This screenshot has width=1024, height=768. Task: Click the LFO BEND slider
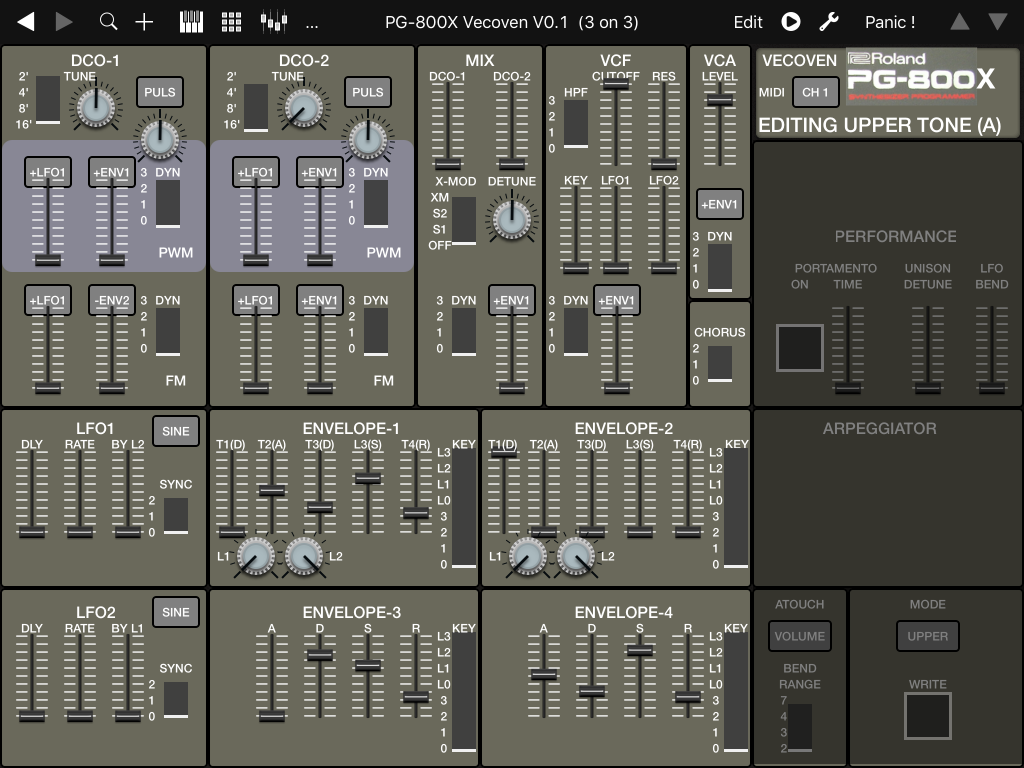[x=991, y=349]
